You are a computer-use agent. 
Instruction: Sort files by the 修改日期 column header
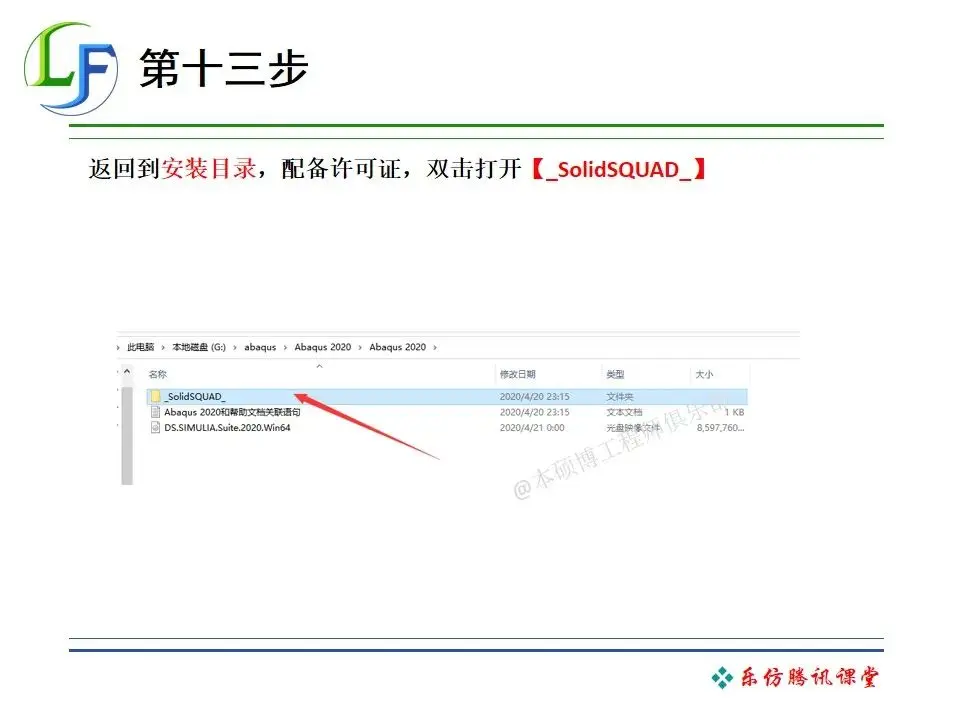coord(517,374)
